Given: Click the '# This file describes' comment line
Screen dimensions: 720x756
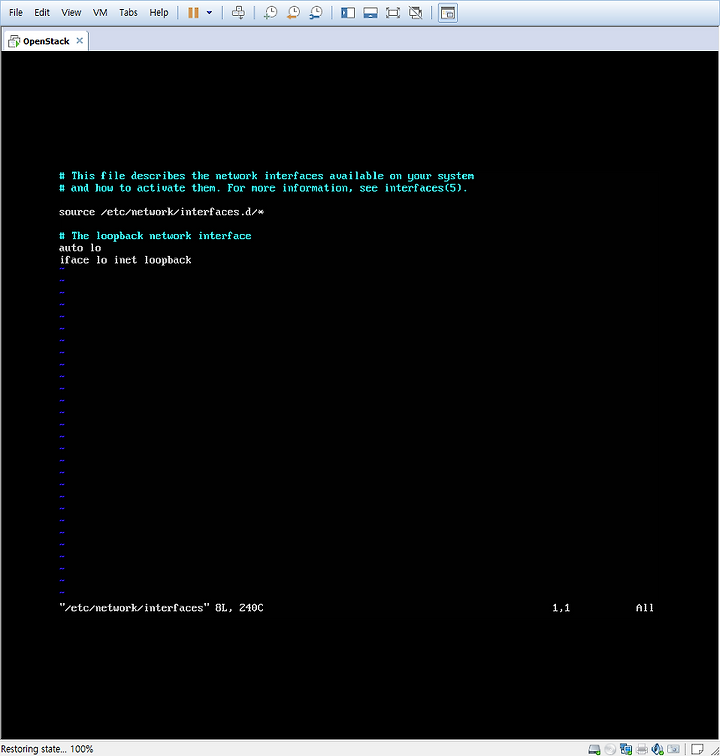Looking at the screenshot, I should (267, 176).
